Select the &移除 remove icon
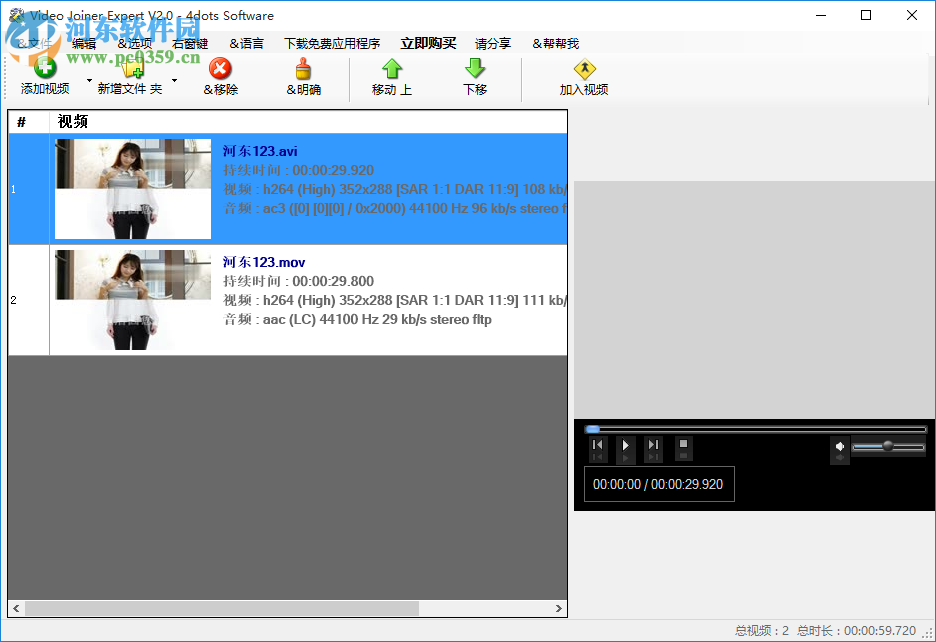Viewport: 936px width, 642px height. click(220, 70)
